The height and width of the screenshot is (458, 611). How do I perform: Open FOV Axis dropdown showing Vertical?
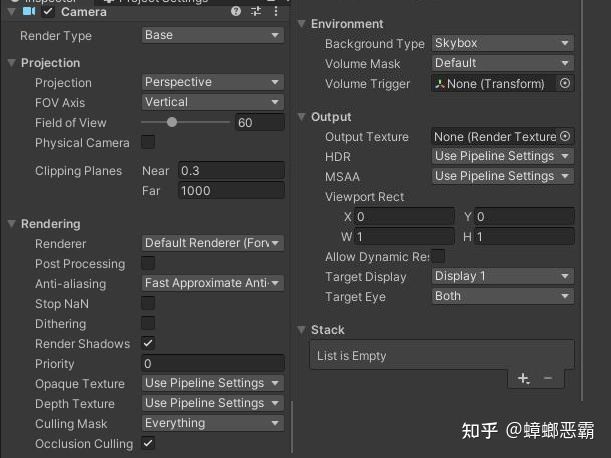[x=213, y=102]
